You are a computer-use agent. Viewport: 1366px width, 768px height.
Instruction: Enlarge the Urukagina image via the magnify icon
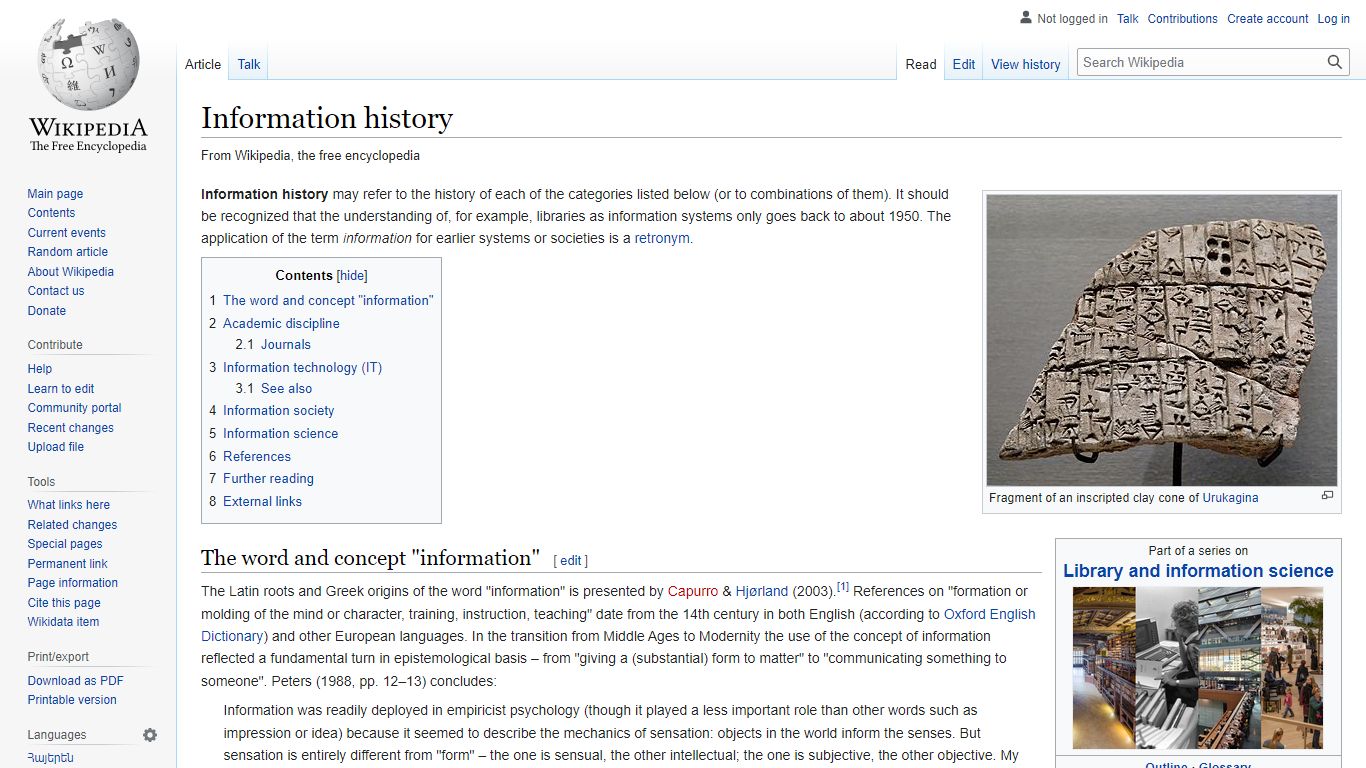tap(1327, 496)
